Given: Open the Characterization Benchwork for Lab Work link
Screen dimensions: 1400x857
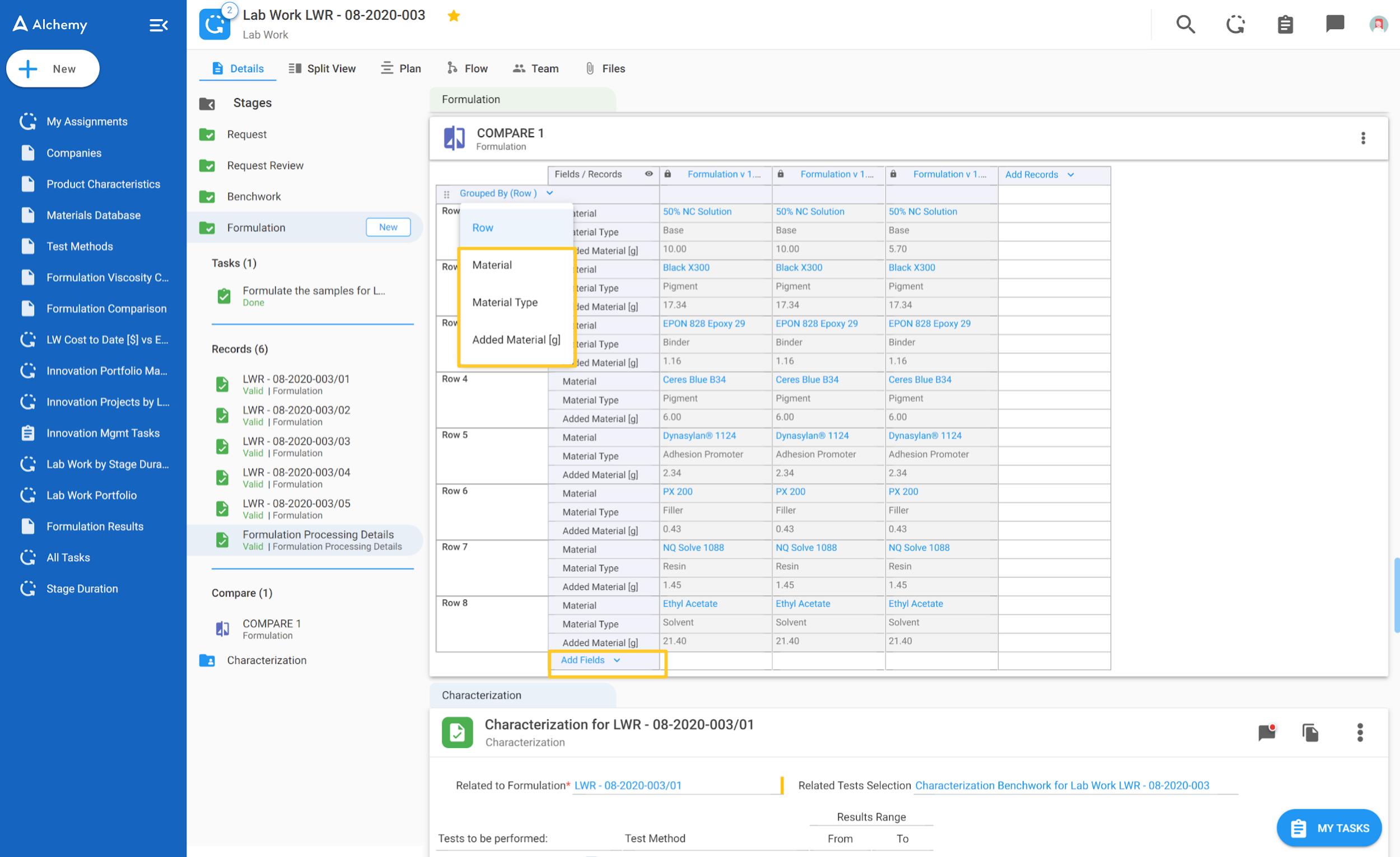Looking at the screenshot, I should pyautogui.click(x=1061, y=785).
